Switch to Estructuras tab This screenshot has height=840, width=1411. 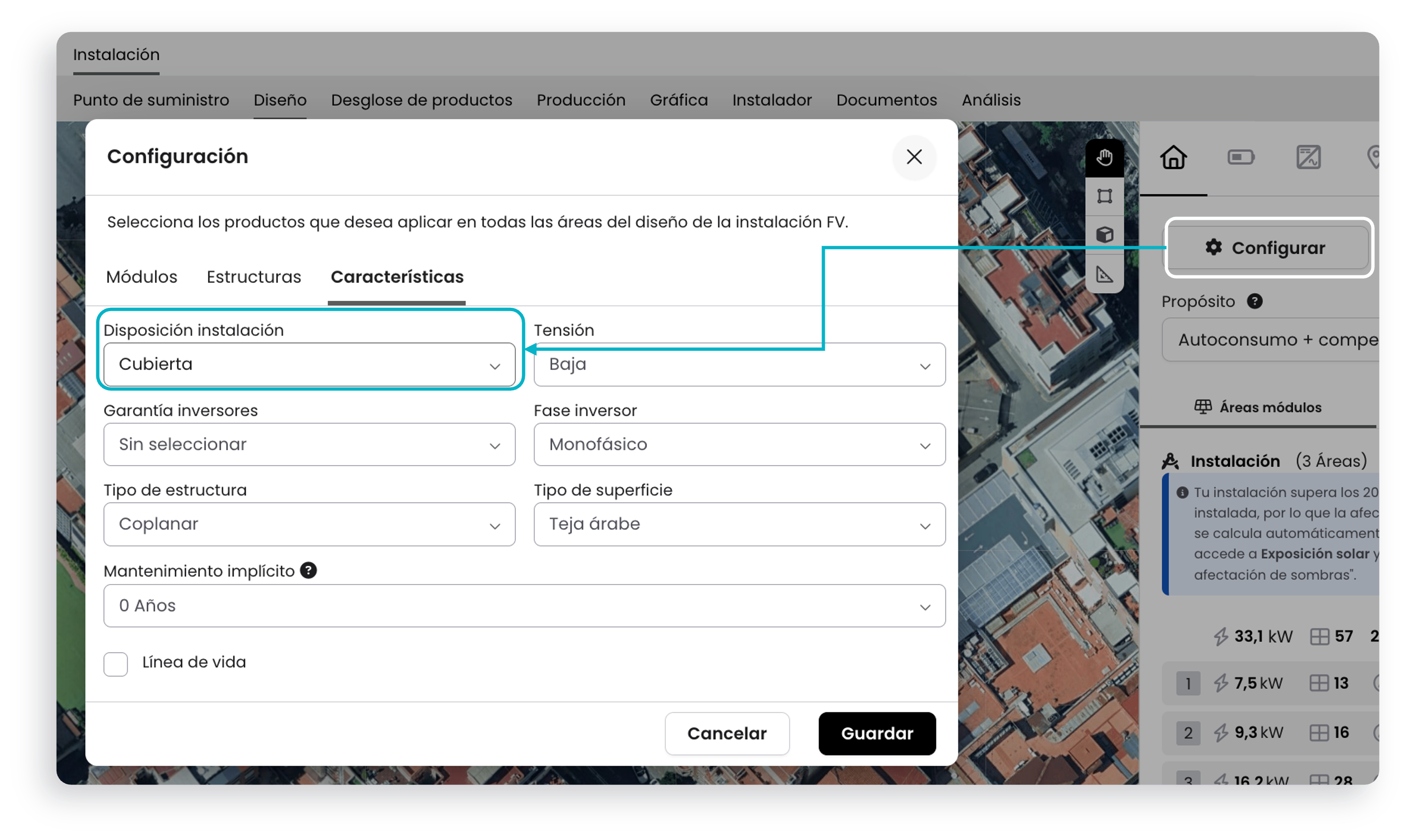coord(254,277)
